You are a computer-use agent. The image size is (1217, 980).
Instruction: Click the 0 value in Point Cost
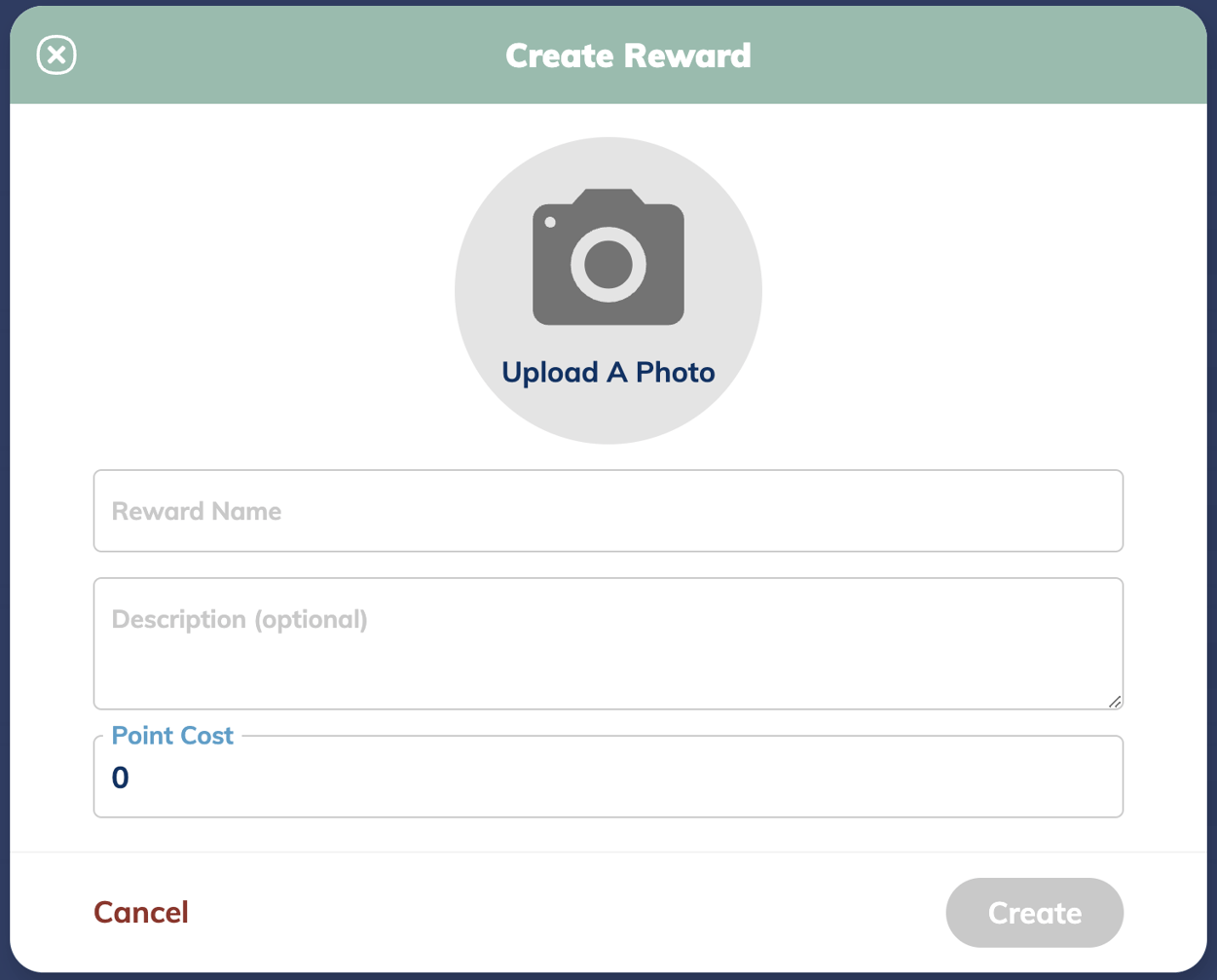(121, 776)
